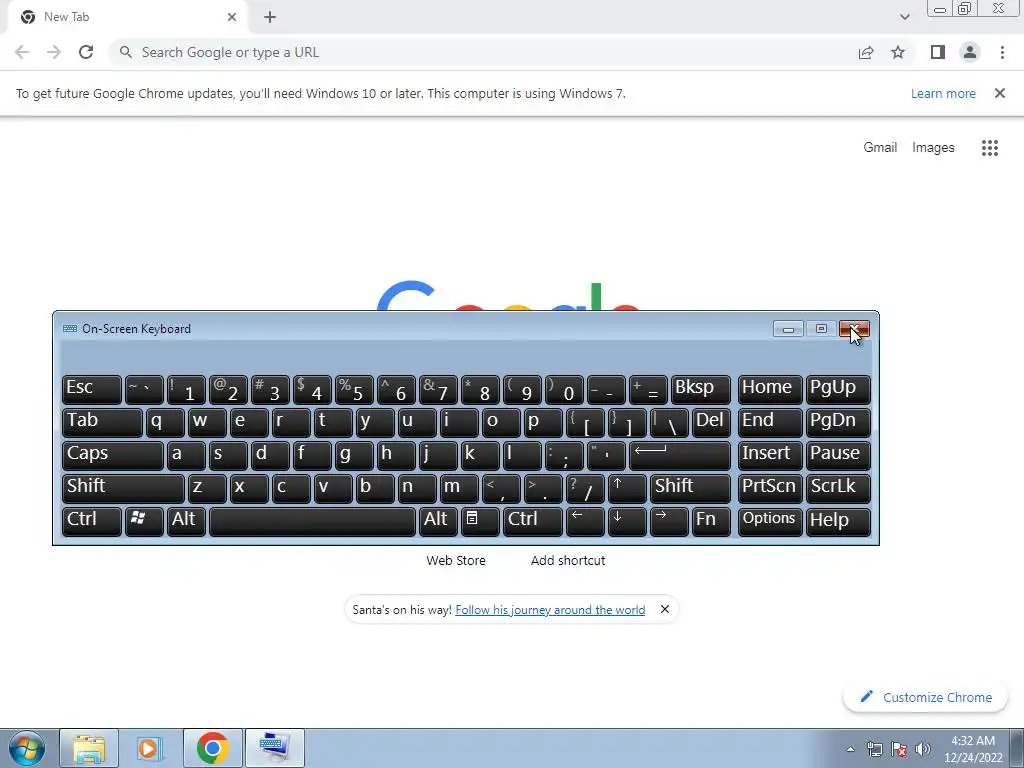The height and width of the screenshot is (768, 1024).
Task: Open the Chrome profile avatar
Action: point(970,52)
